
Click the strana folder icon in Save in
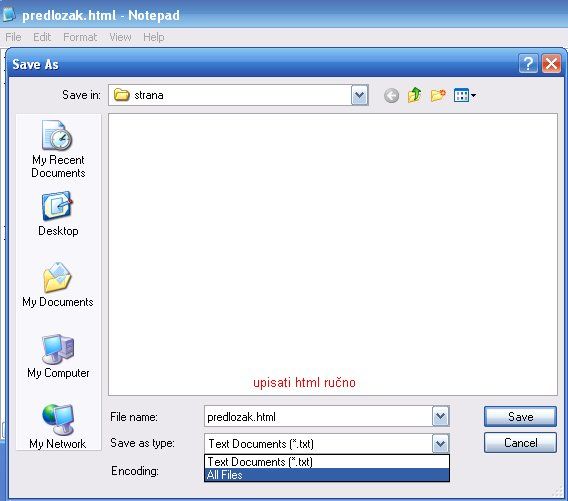[121, 95]
